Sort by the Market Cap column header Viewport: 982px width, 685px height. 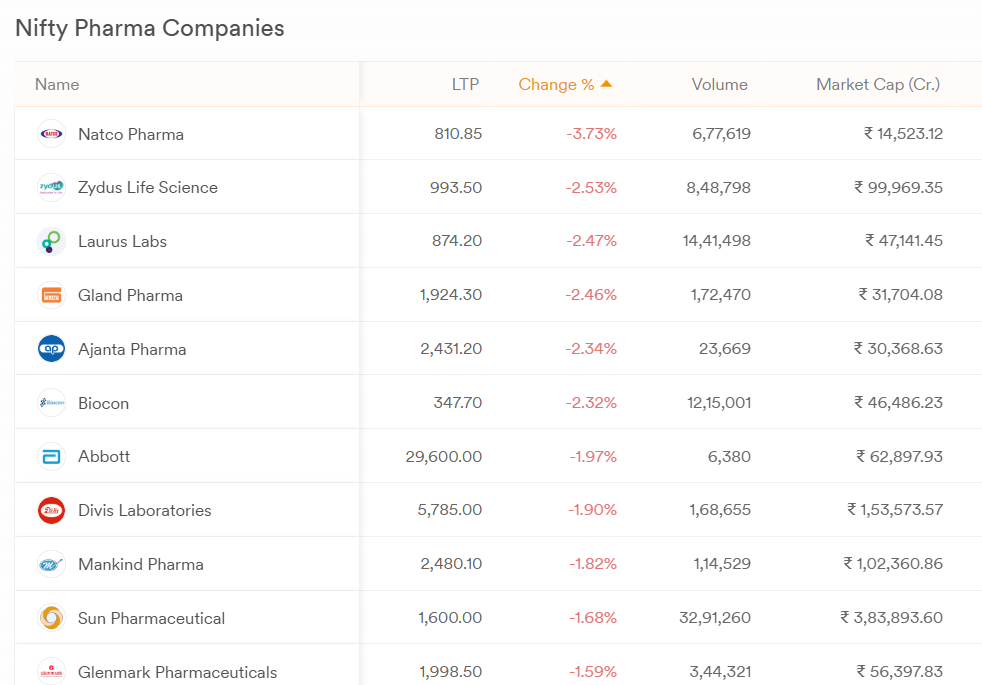(877, 84)
